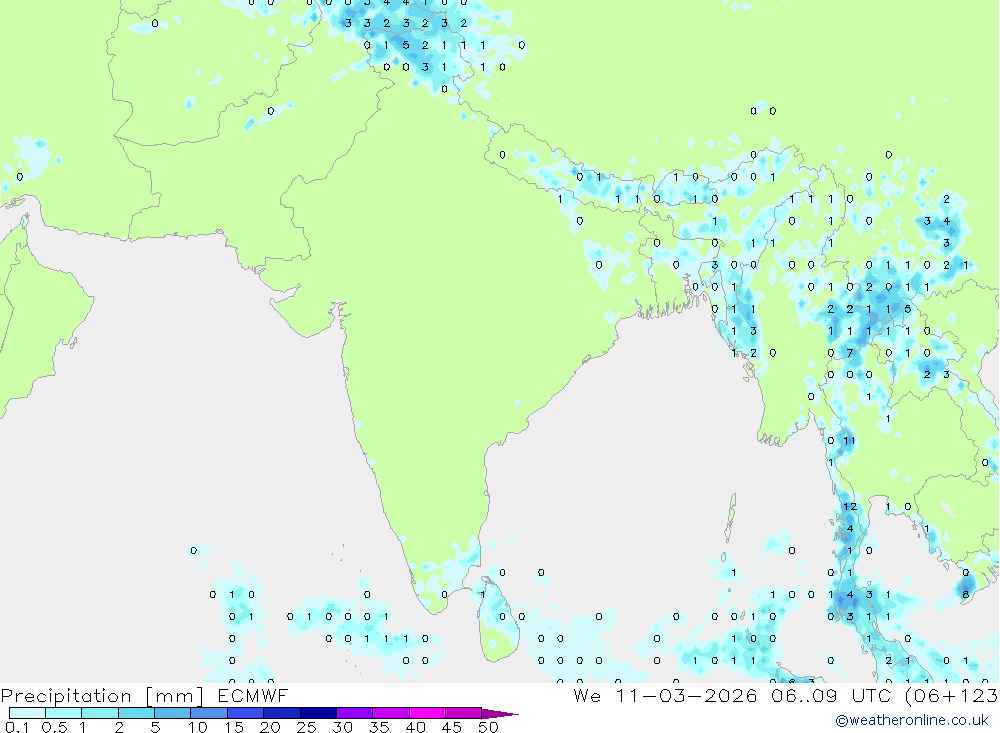Select the 45 mm dark magenta swatch

tap(463, 713)
